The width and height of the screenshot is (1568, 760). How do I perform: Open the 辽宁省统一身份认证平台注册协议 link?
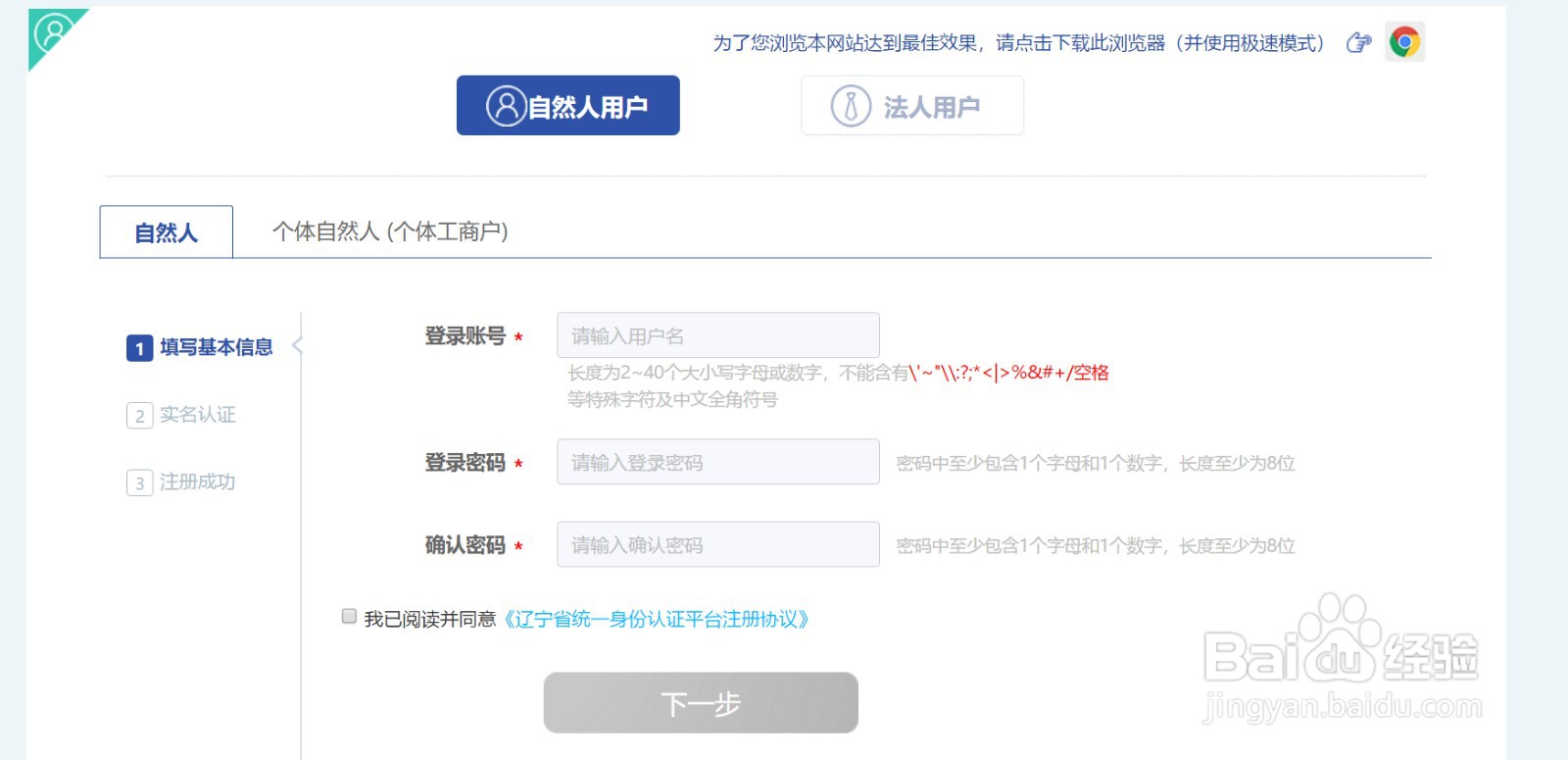click(x=656, y=620)
